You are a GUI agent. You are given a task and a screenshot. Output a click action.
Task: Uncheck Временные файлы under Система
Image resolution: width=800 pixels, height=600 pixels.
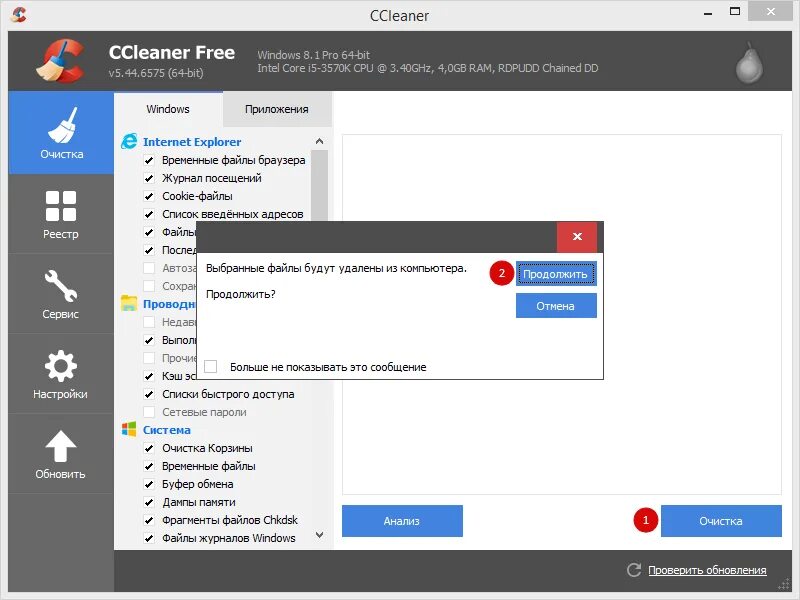click(149, 466)
